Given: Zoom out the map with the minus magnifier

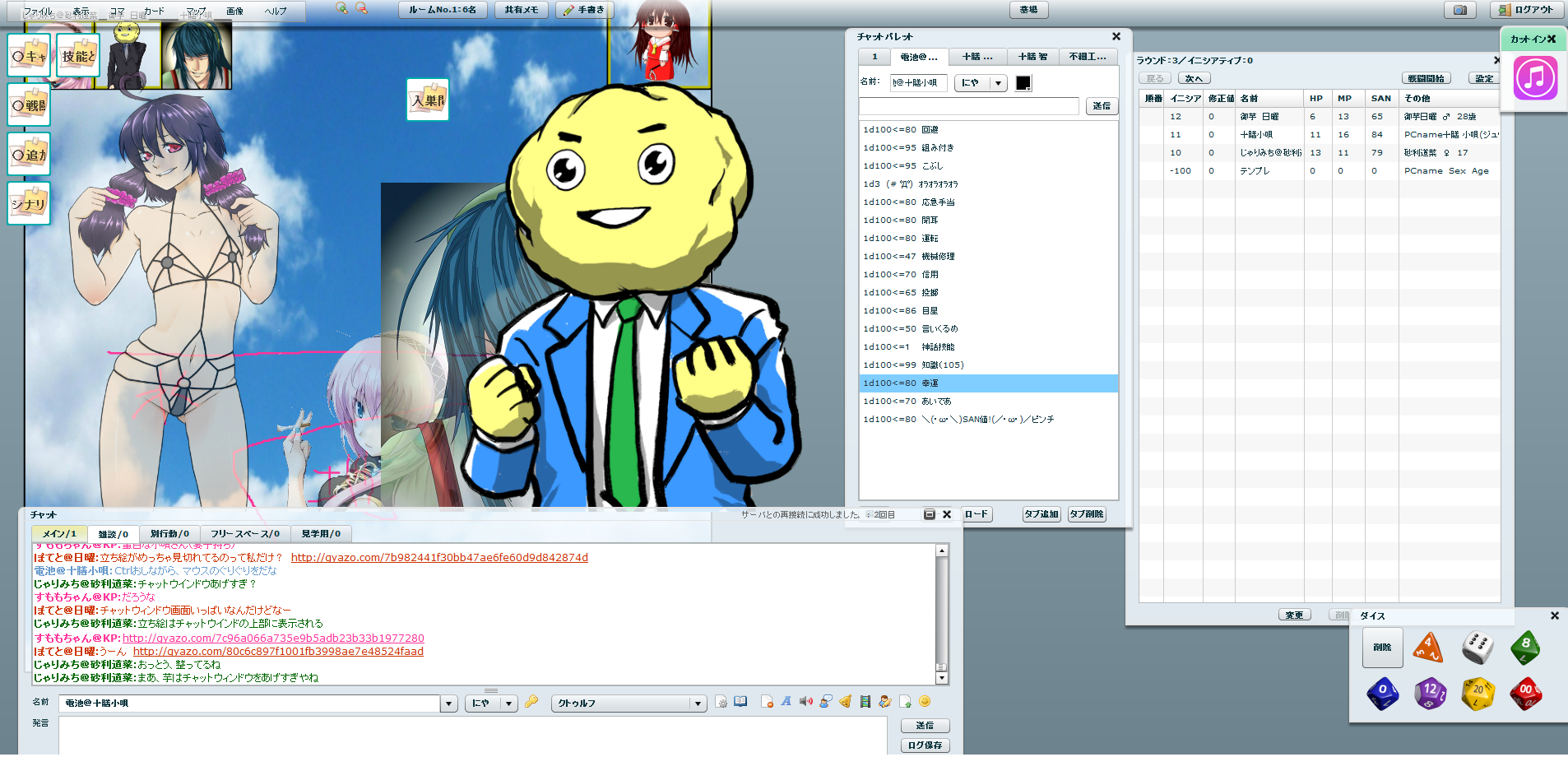Looking at the screenshot, I should pyautogui.click(x=361, y=8).
